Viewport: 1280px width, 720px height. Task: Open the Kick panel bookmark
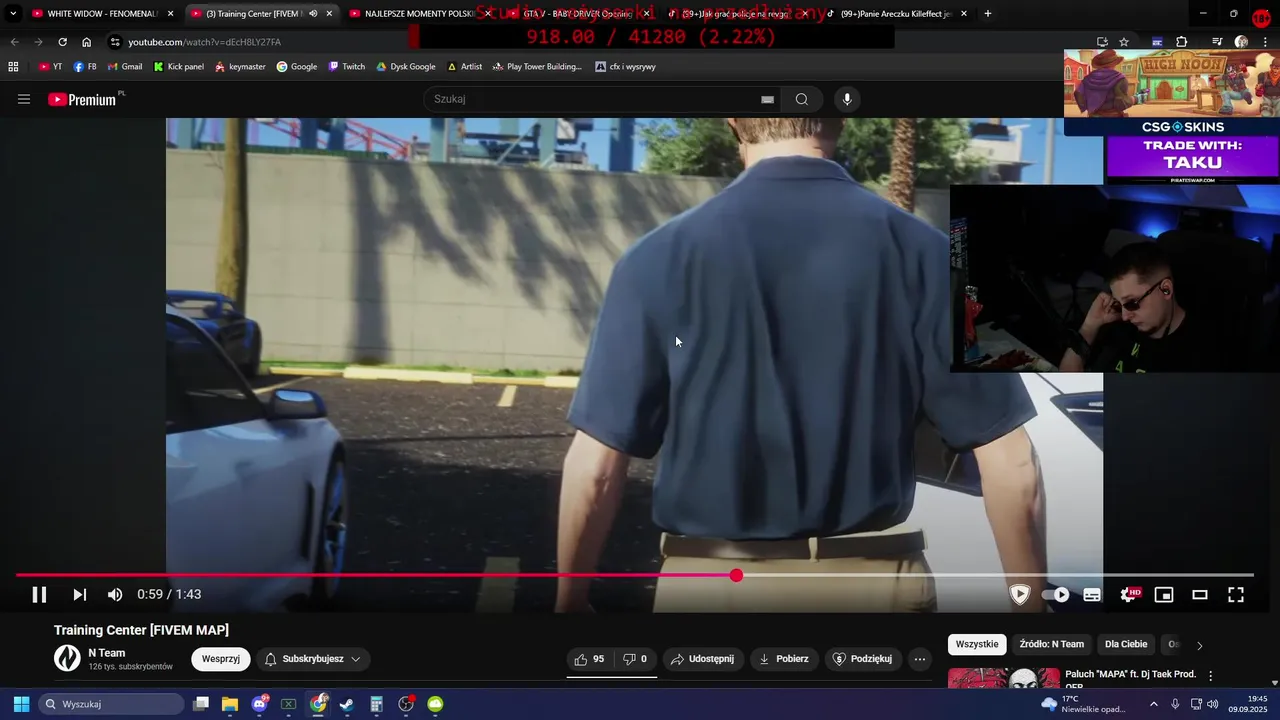point(178,67)
